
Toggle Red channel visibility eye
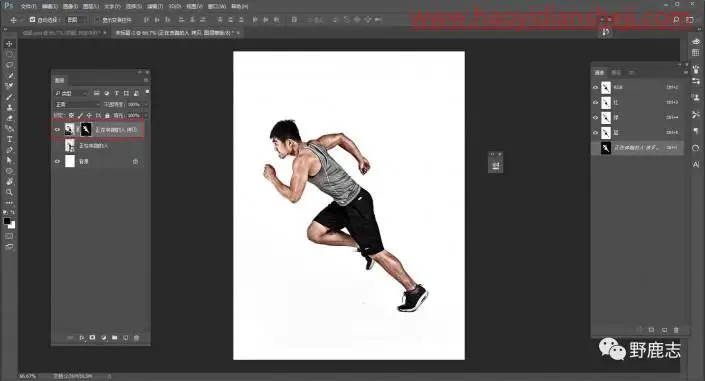click(x=596, y=103)
